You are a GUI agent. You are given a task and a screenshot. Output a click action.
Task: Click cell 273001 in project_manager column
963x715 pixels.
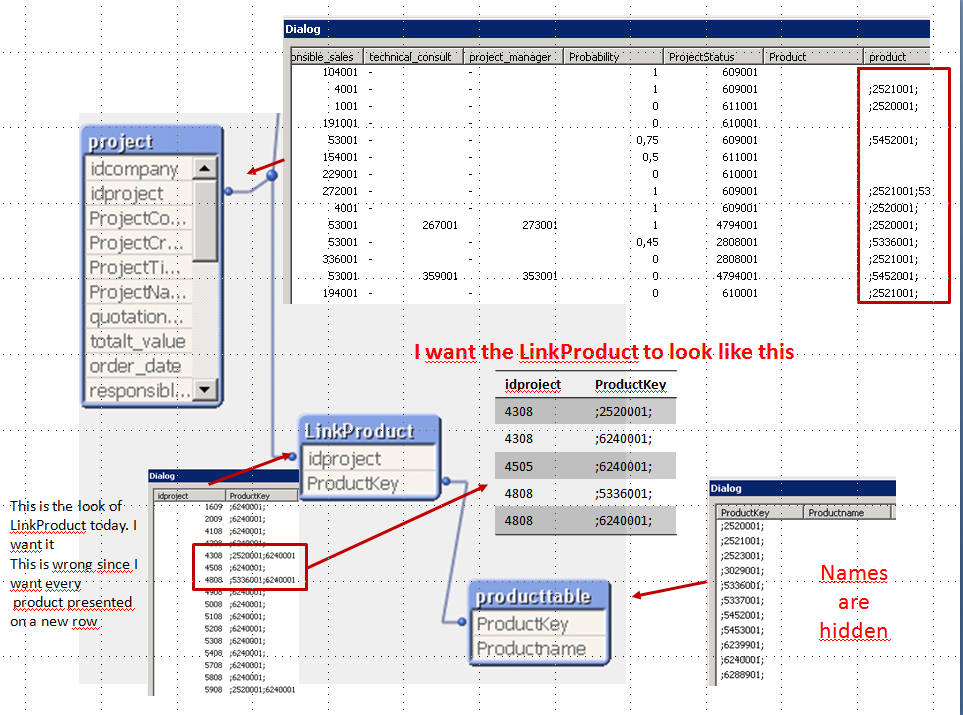click(x=539, y=225)
